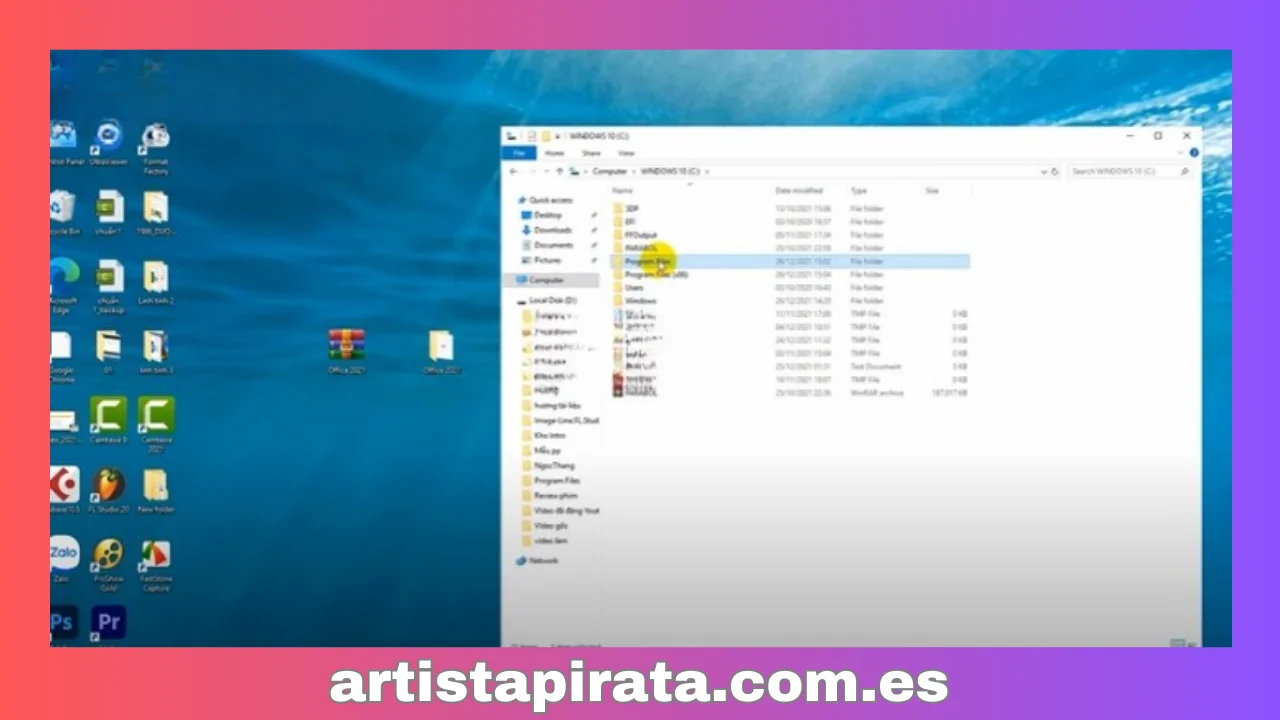Image resolution: width=1280 pixels, height=720 pixels.
Task: Select Desktop in the navigation pane
Action: 541,215
